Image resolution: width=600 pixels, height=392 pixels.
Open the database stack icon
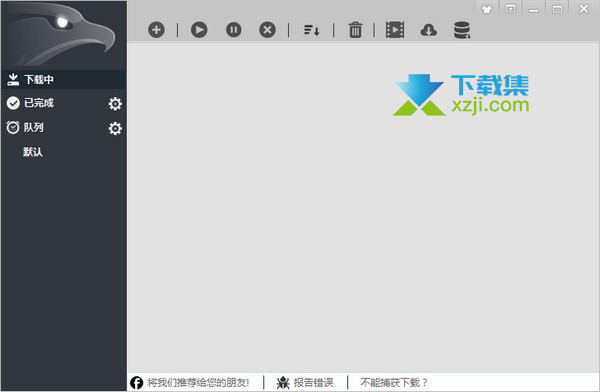[462, 30]
